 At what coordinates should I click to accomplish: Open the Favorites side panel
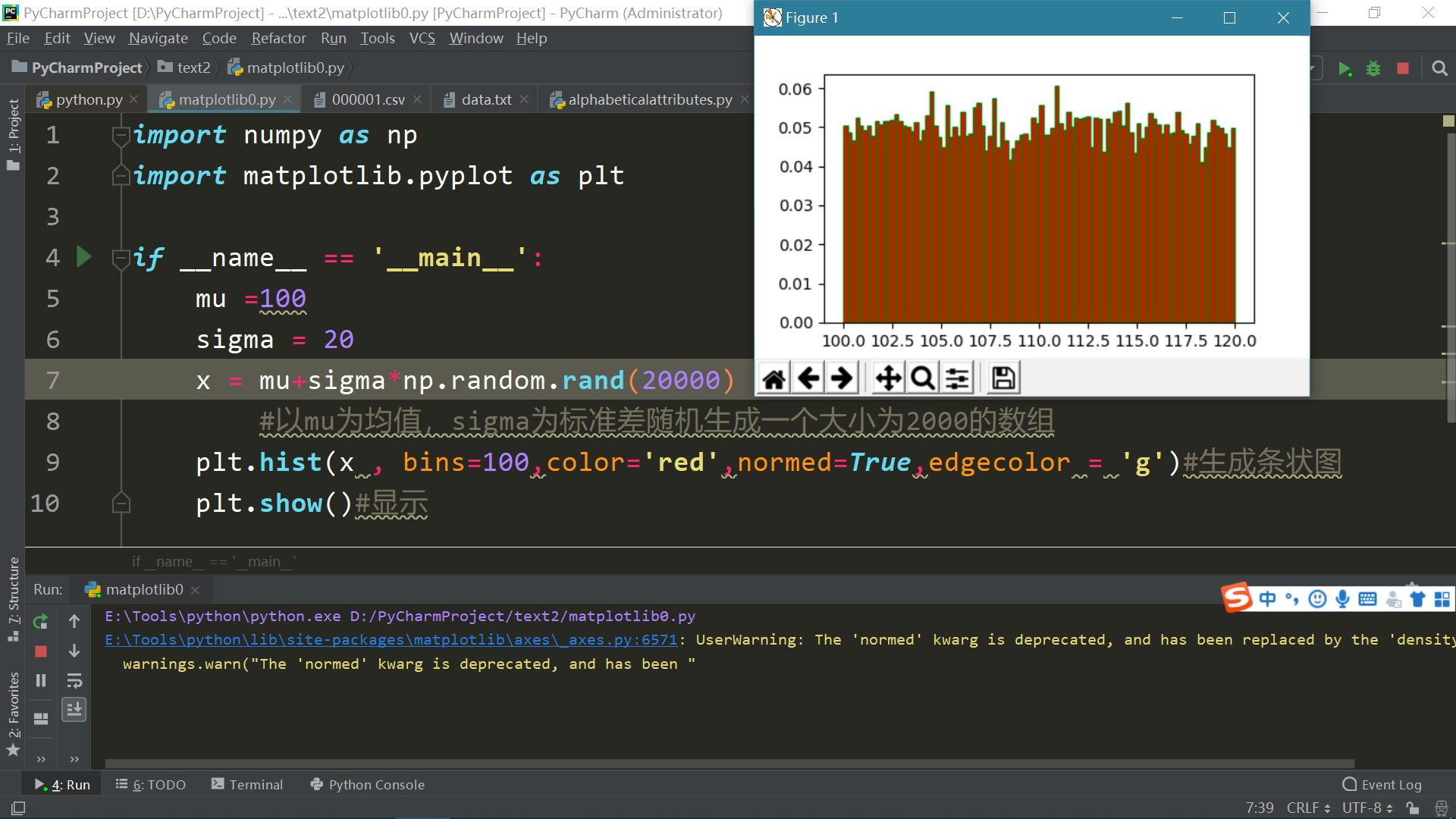(13, 714)
